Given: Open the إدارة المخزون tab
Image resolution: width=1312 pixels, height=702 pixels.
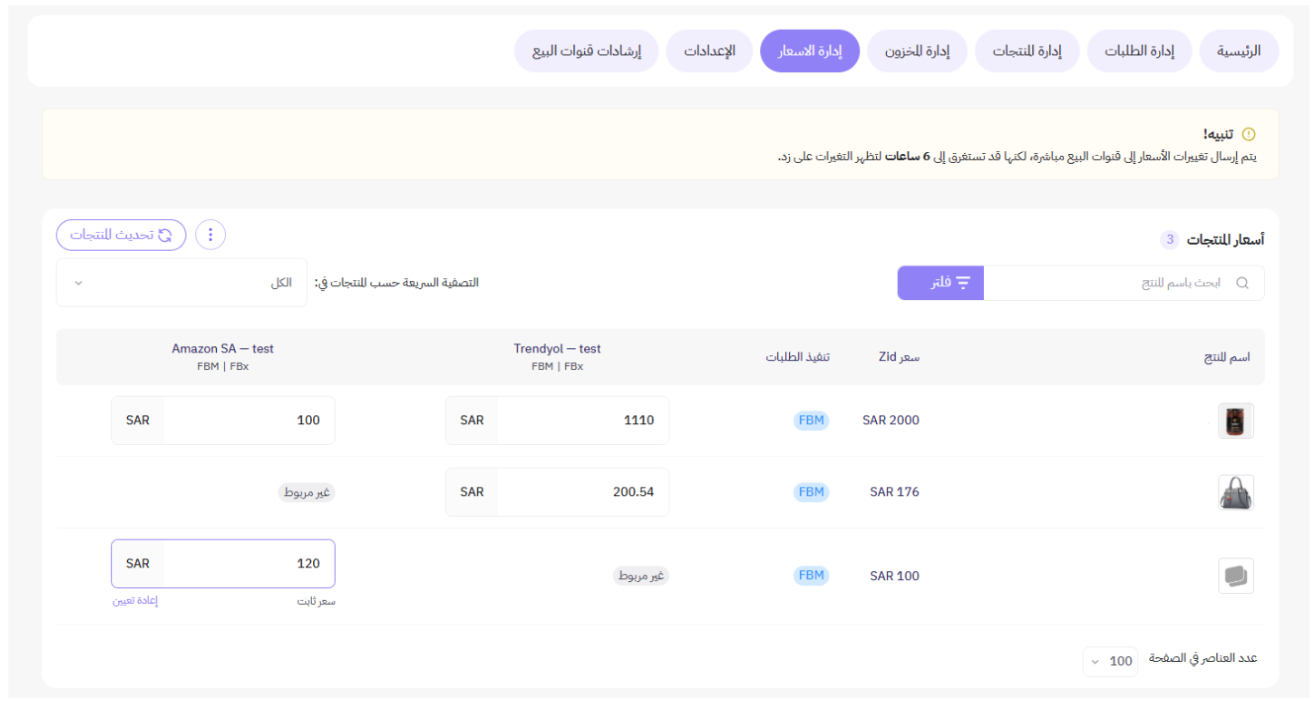Looking at the screenshot, I should pyautogui.click(x=917, y=51).
